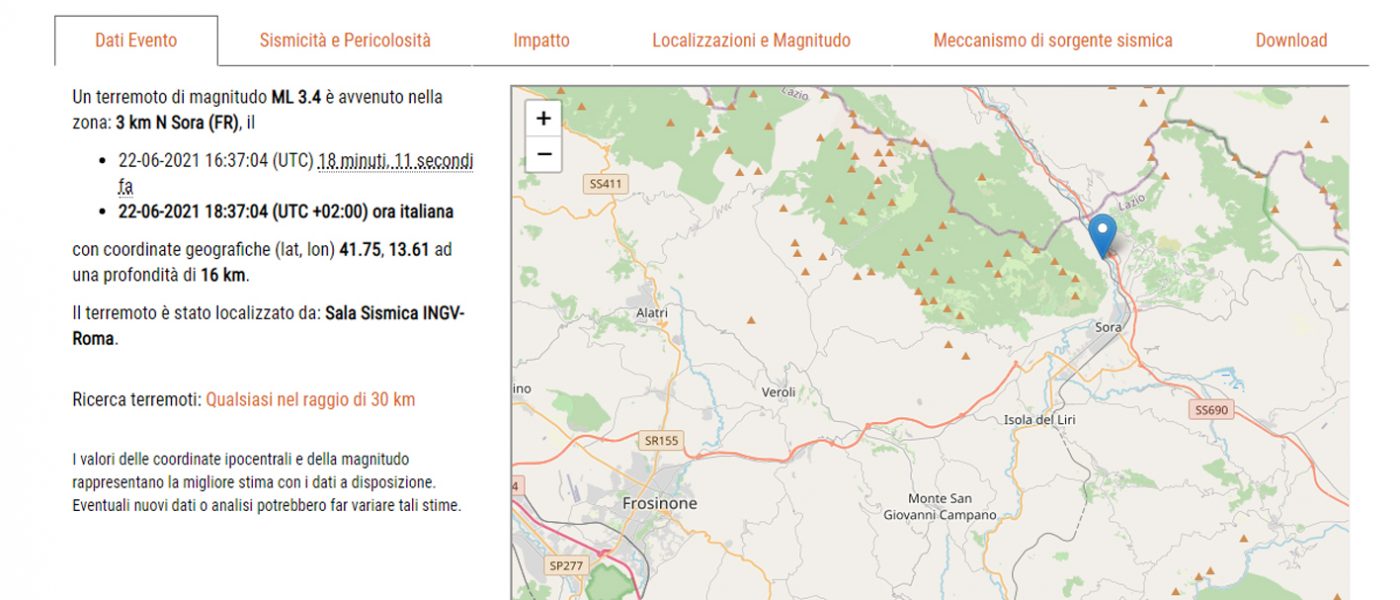Image resolution: width=1400 pixels, height=600 pixels.
Task: Click the Frosinone city label on map
Action: 659,503
